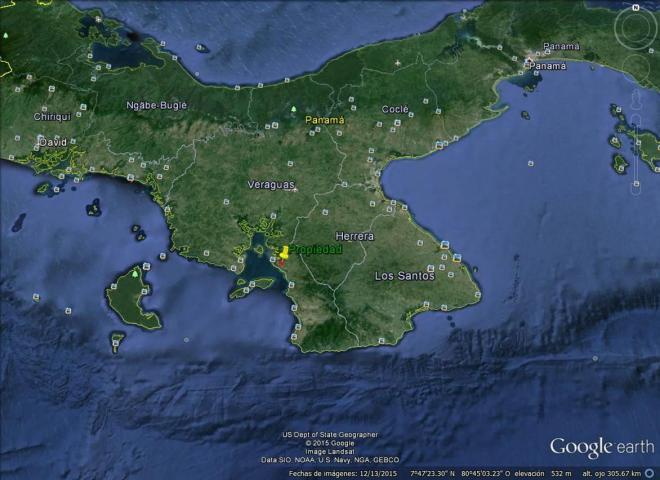The image size is (660, 480).
Task: Click the vertical zoom slider track
Action: tap(637, 148)
